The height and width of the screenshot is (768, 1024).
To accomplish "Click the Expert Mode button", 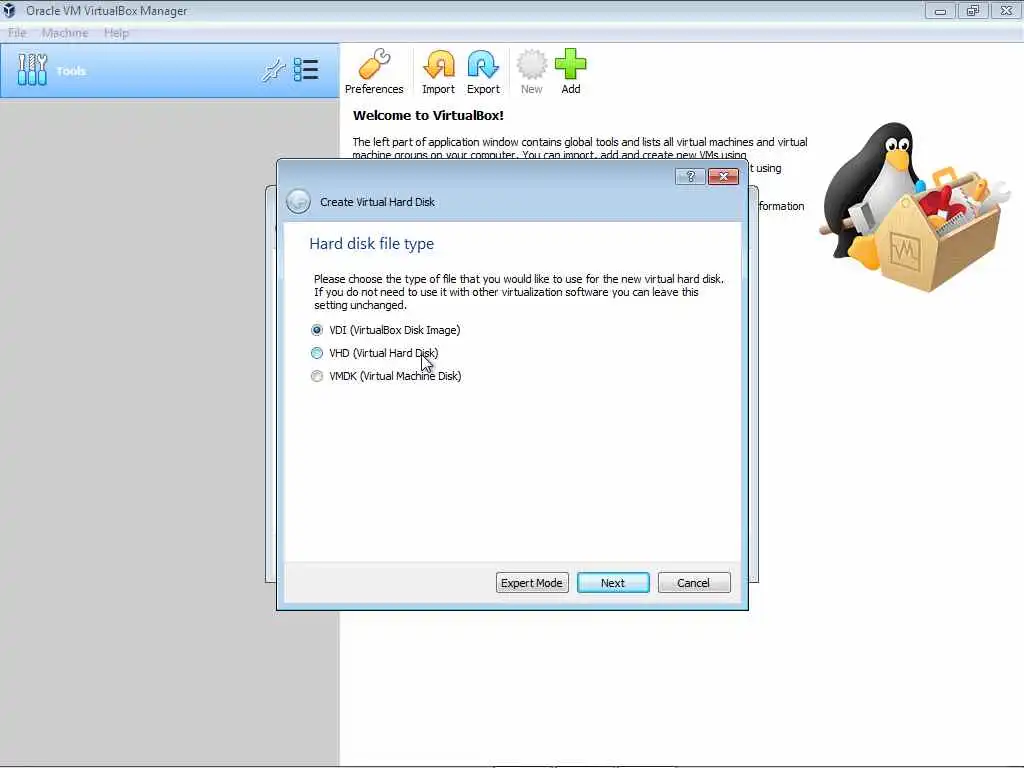I will pyautogui.click(x=532, y=583).
